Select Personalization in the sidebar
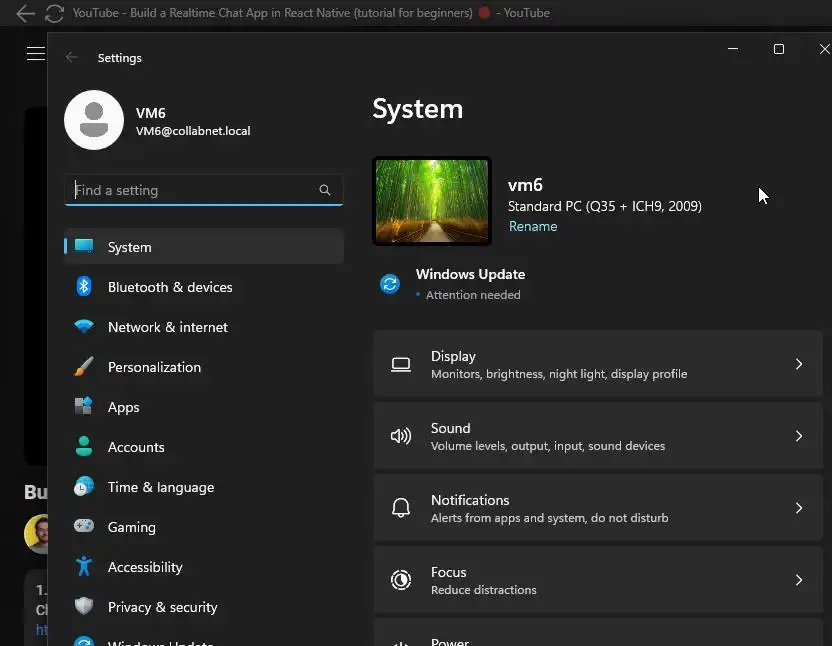832x646 pixels. 204,367
